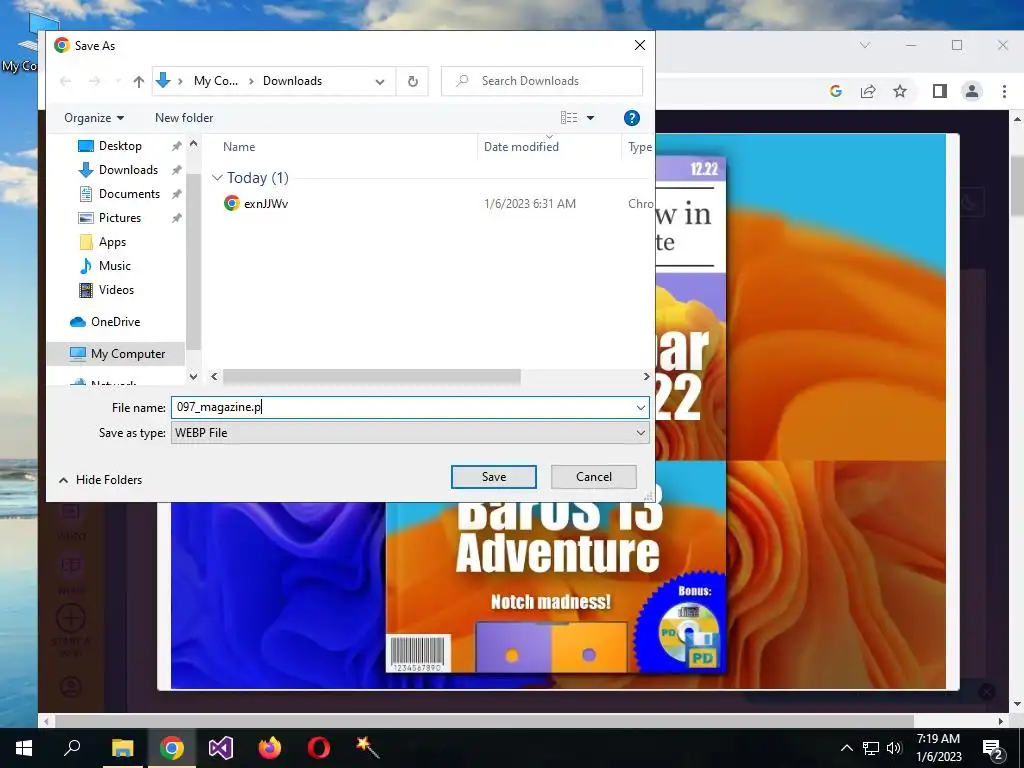The image size is (1024, 768).
Task: Select Pictures in navigation pane
Action: [x=120, y=217]
